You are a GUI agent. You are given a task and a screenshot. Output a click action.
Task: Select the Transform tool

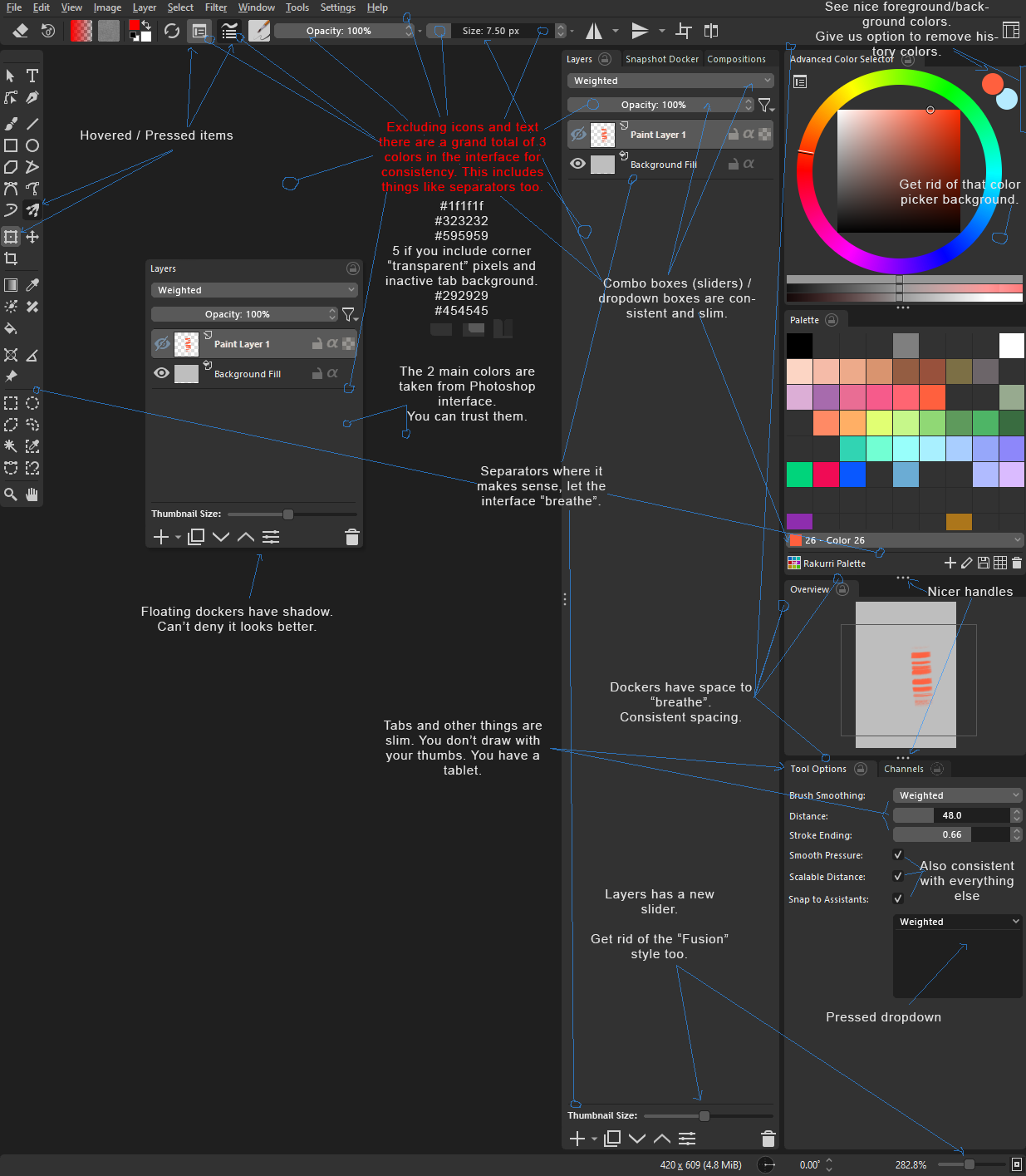(11, 237)
